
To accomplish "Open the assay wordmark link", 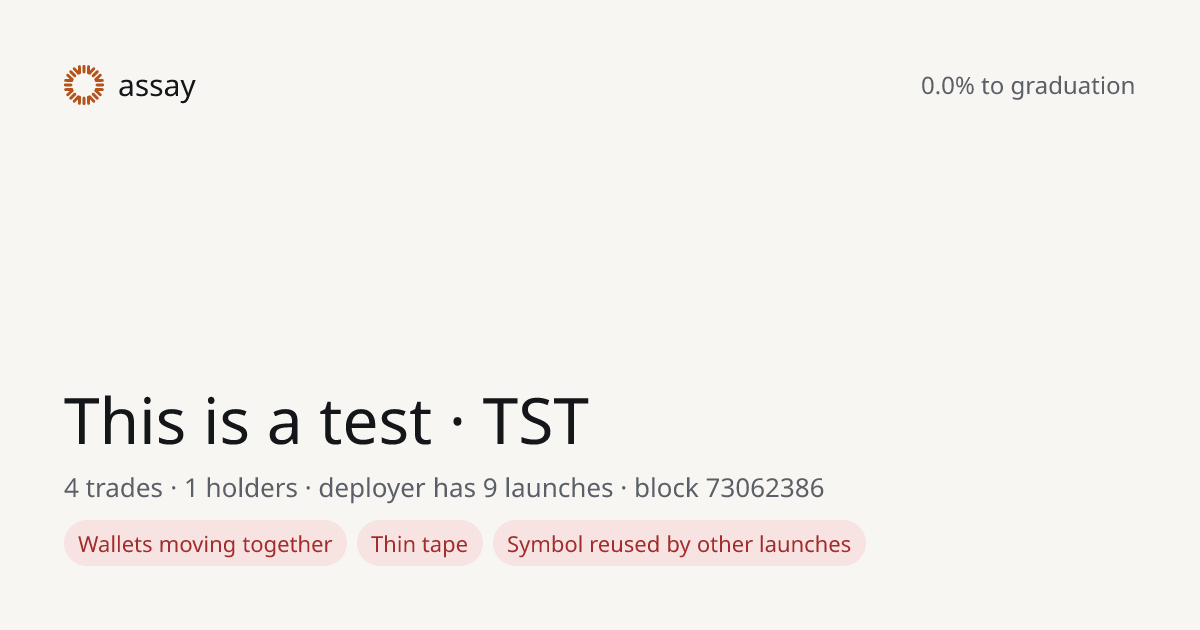I will [157, 87].
